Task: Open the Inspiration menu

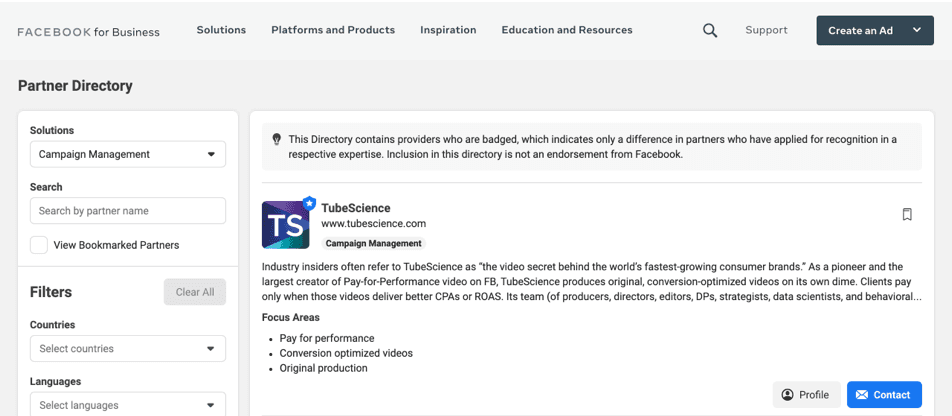Action: (448, 30)
